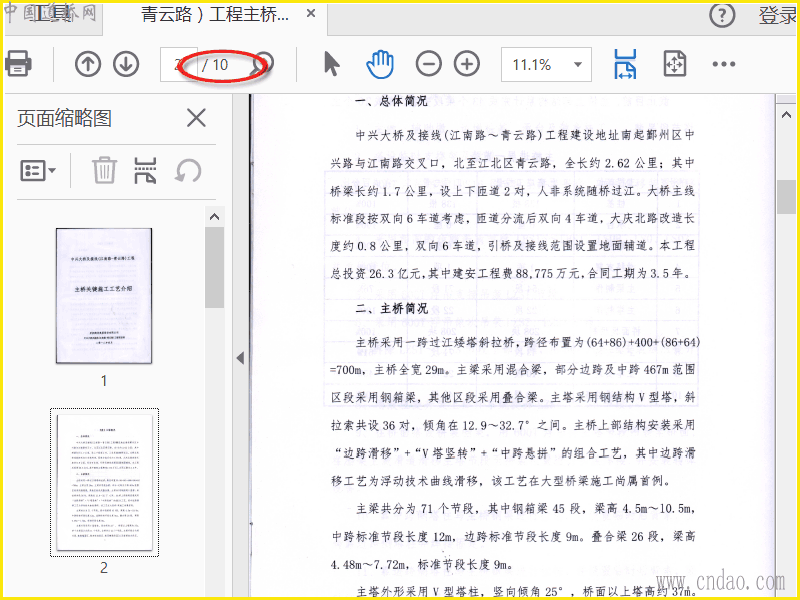
Task: Close the 页面缩略图 panel
Action: (x=196, y=118)
